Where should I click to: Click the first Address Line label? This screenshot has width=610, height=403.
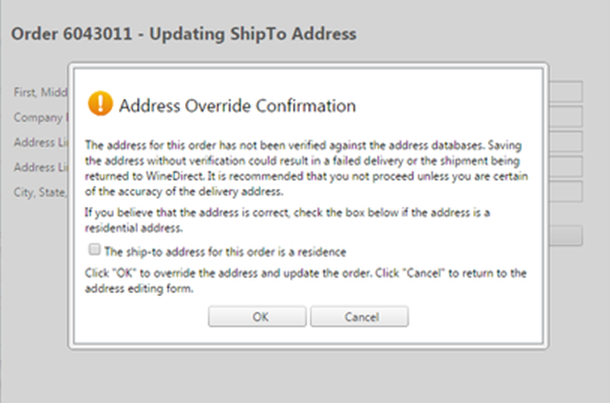click(x=40, y=142)
